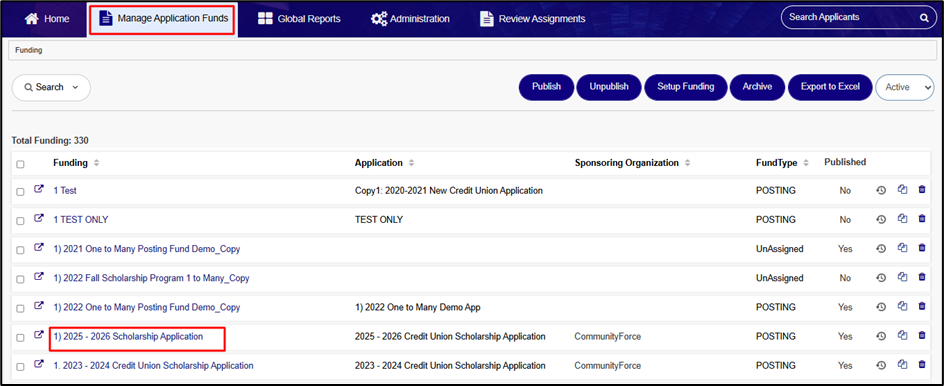Check the 2021 One to Many Posting Fund checkbox

[x=20, y=250]
